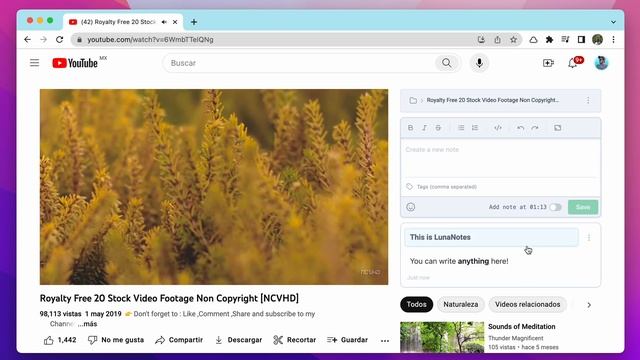Open emoji picker in note editor
Screen dimensions: 640x360
411,207
